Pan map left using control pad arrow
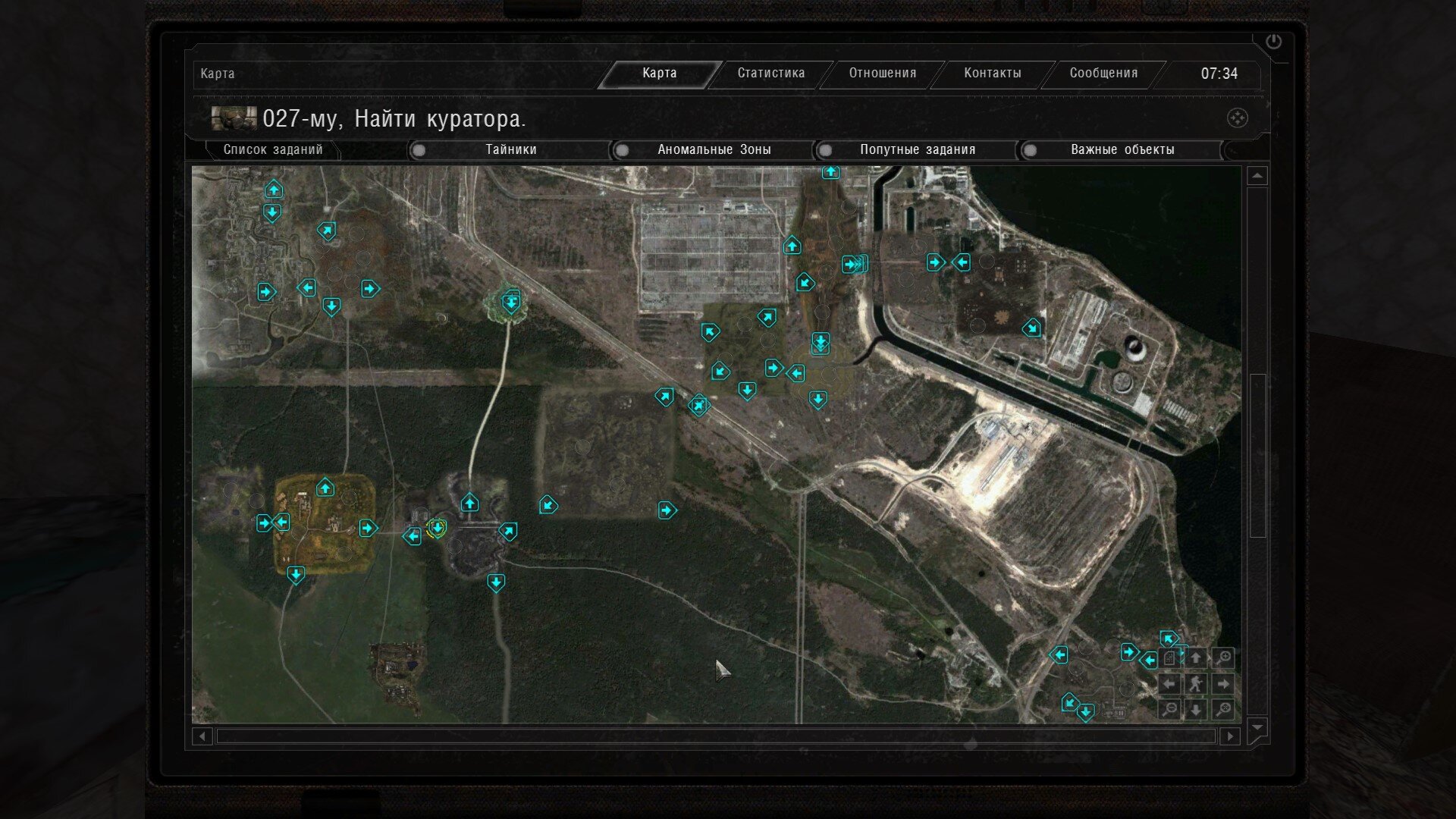Viewport: 1456px width, 819px height. point(1170,684)
